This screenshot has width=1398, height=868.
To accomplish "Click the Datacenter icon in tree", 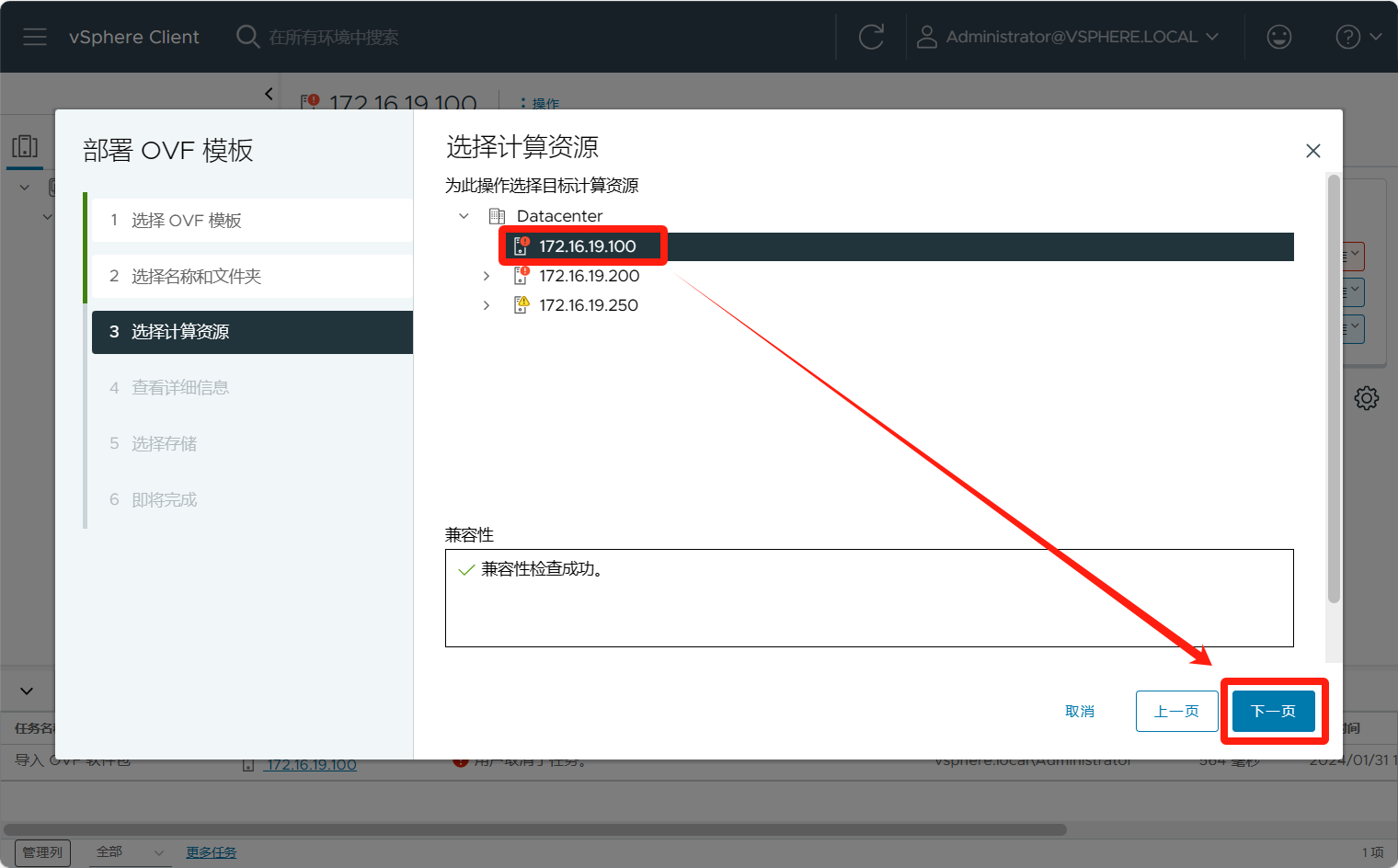I will (497, 216).
